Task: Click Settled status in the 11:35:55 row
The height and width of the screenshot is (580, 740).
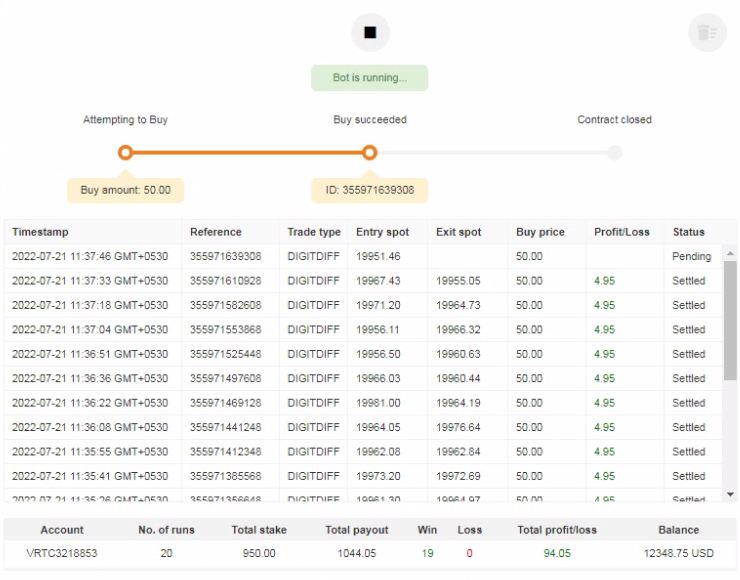Action: coord(689,452)
